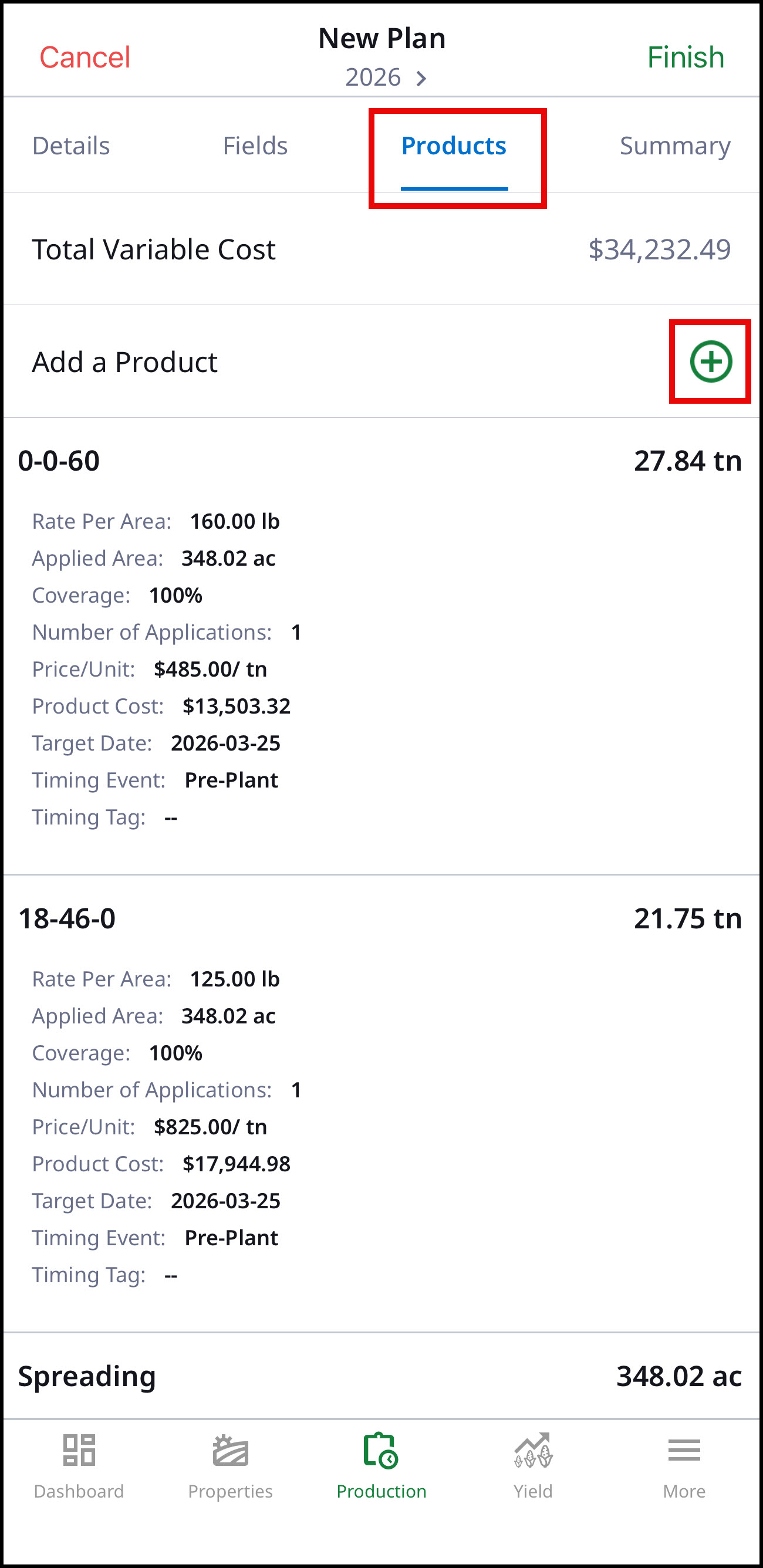Open the Yield crops icon
This screenshot has height=1568, width=763.
coord(533,1449)
